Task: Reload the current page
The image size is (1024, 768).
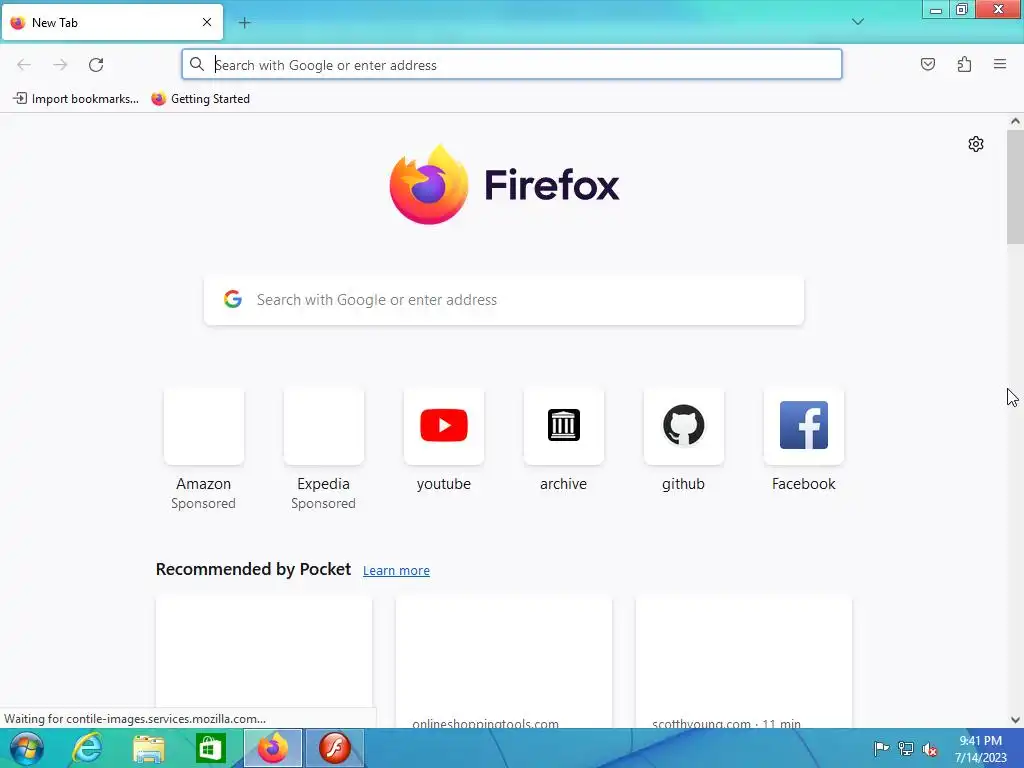Action: point(96,65)
